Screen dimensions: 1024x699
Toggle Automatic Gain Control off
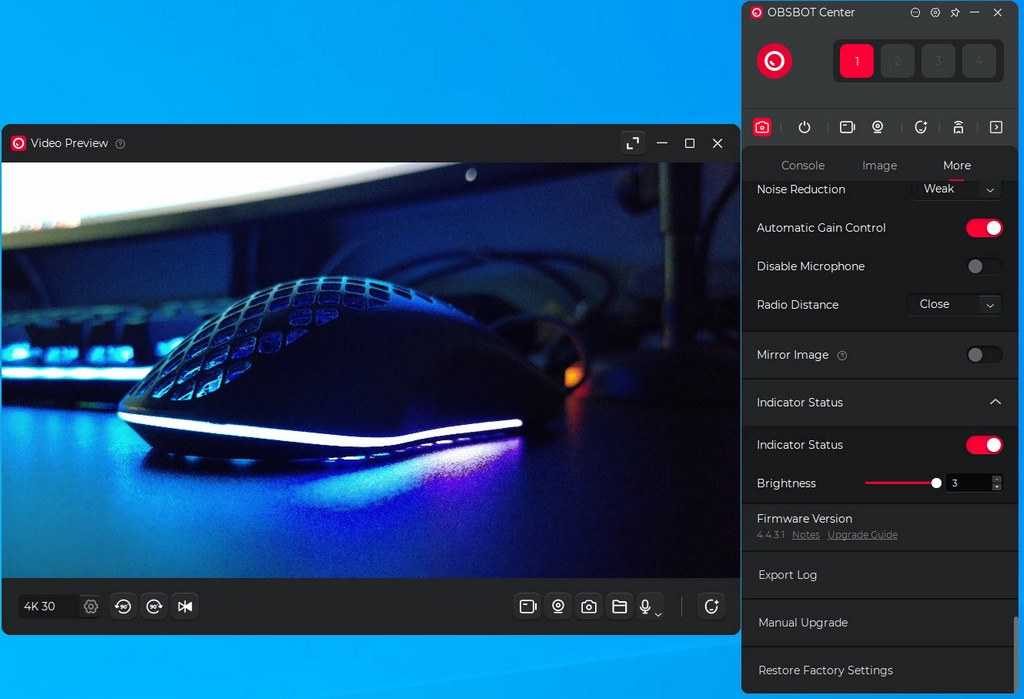(984, 228)
